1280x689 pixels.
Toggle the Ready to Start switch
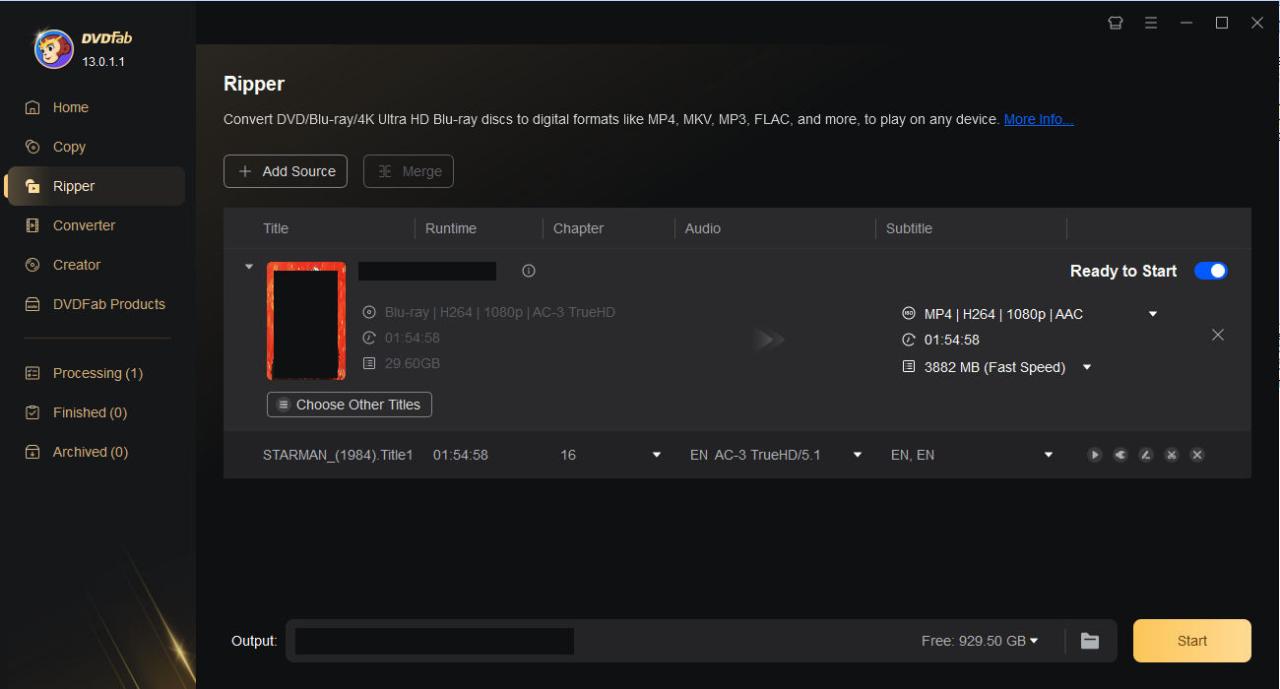(x=1211, y=271)
